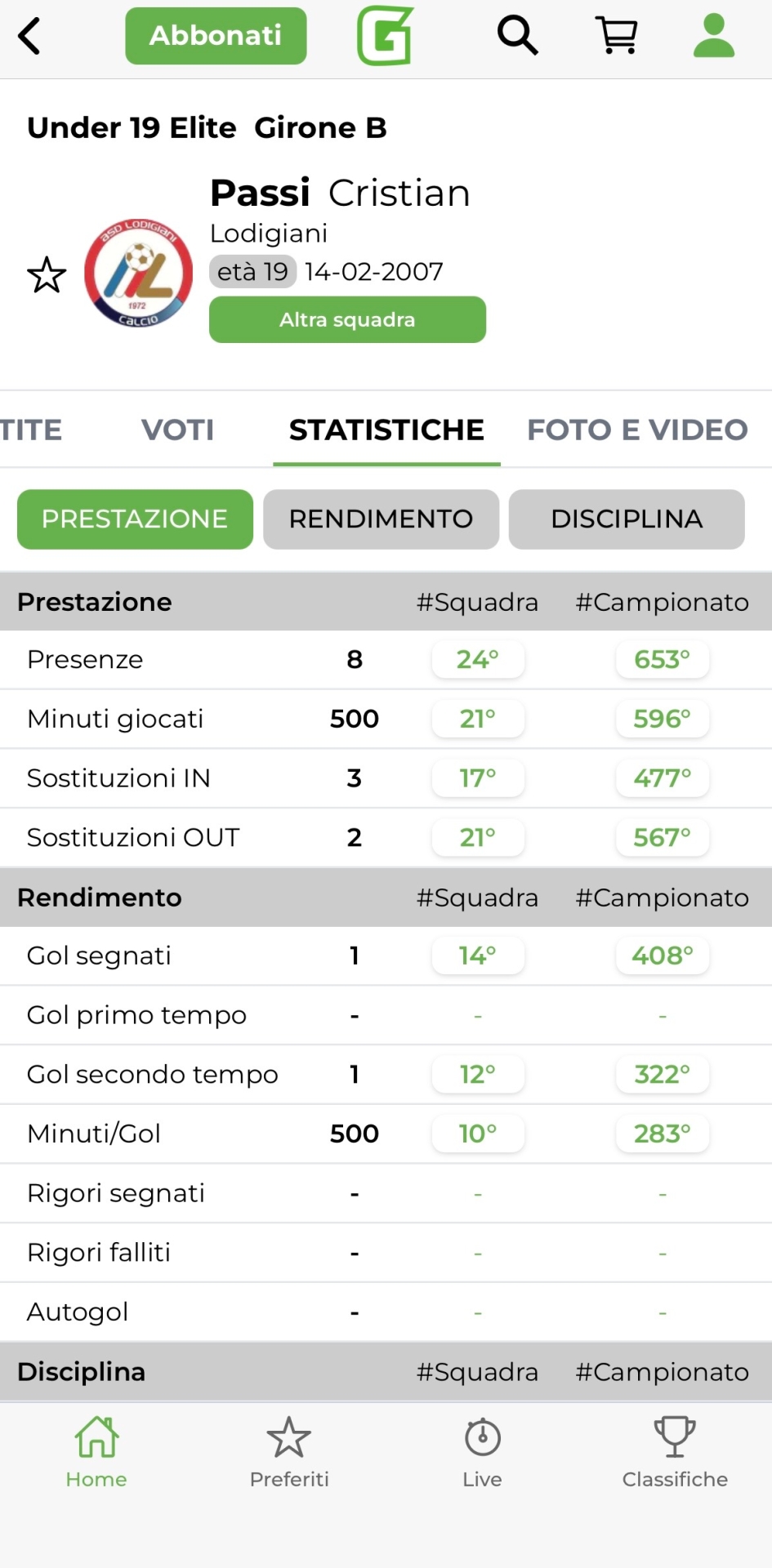Screen dimensions: 772x1568
Task: Tap the back arrow icon
Action: [29, 37]
